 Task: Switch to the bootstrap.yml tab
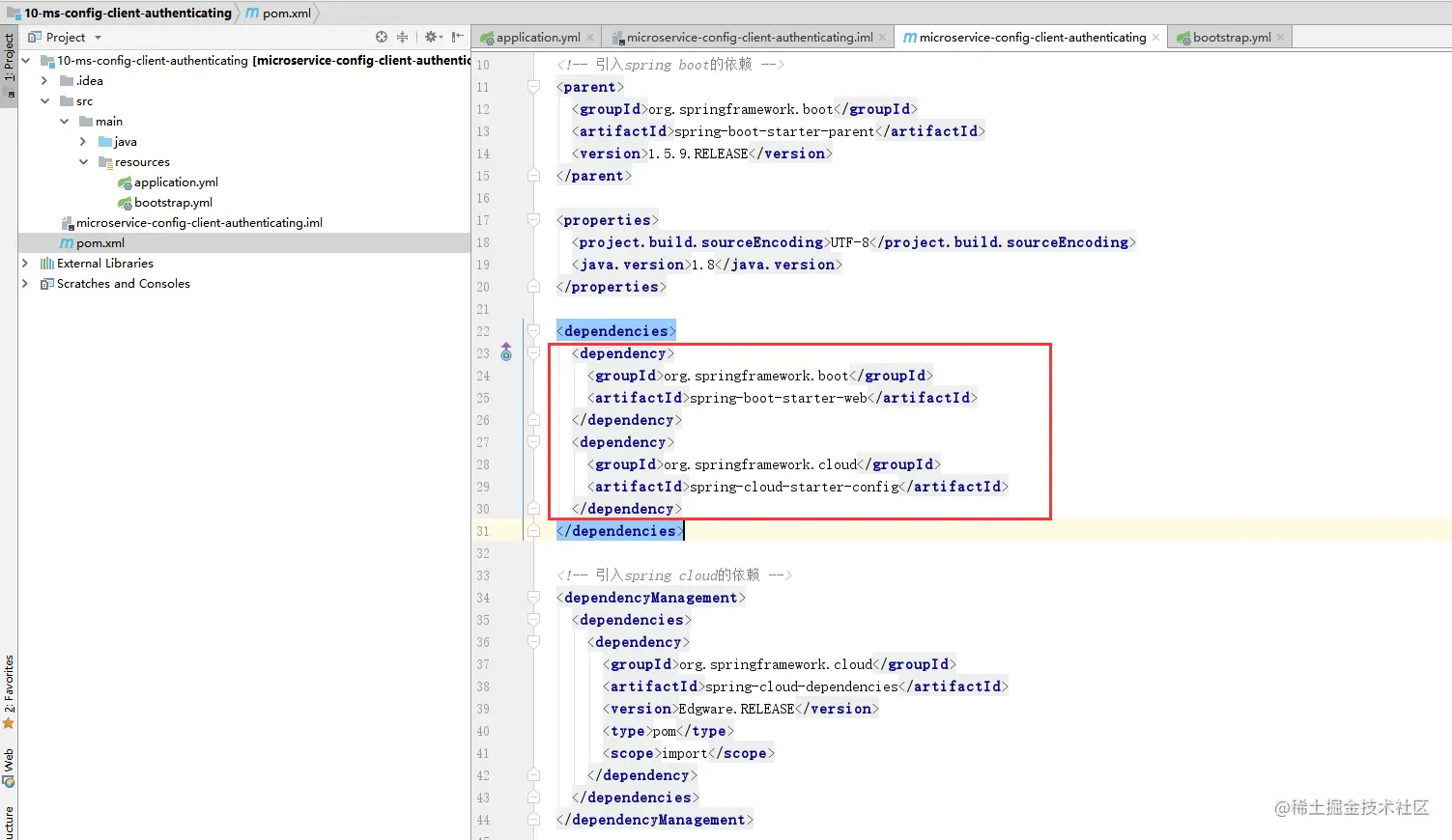(1232, 38)
